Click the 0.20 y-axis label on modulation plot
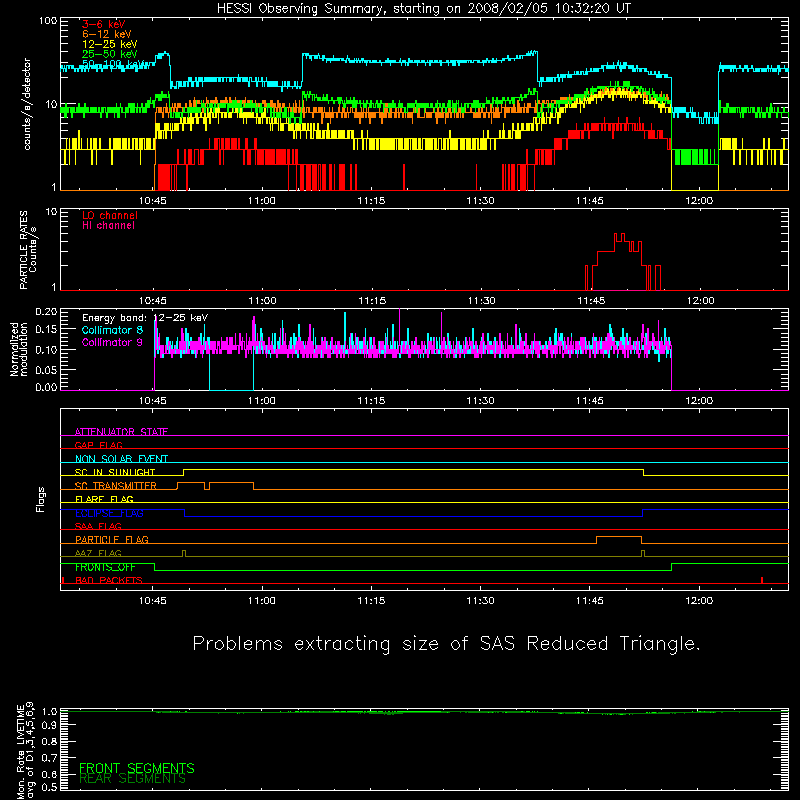 click(46, 311)
